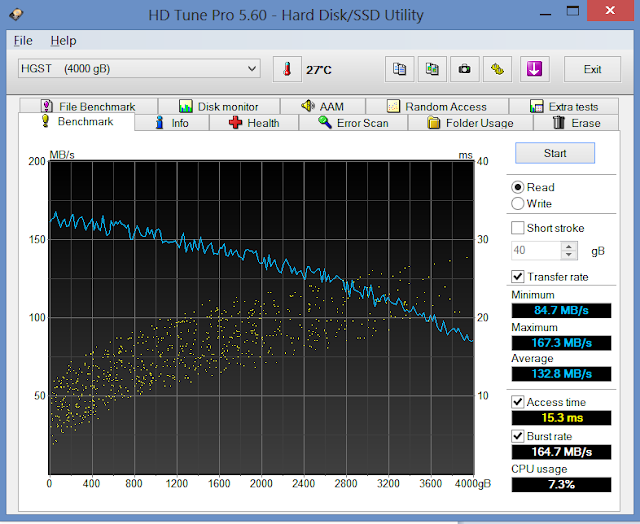640x524 pixels.
Task: Enable the Short stroke checkbox
Action: 518,228
